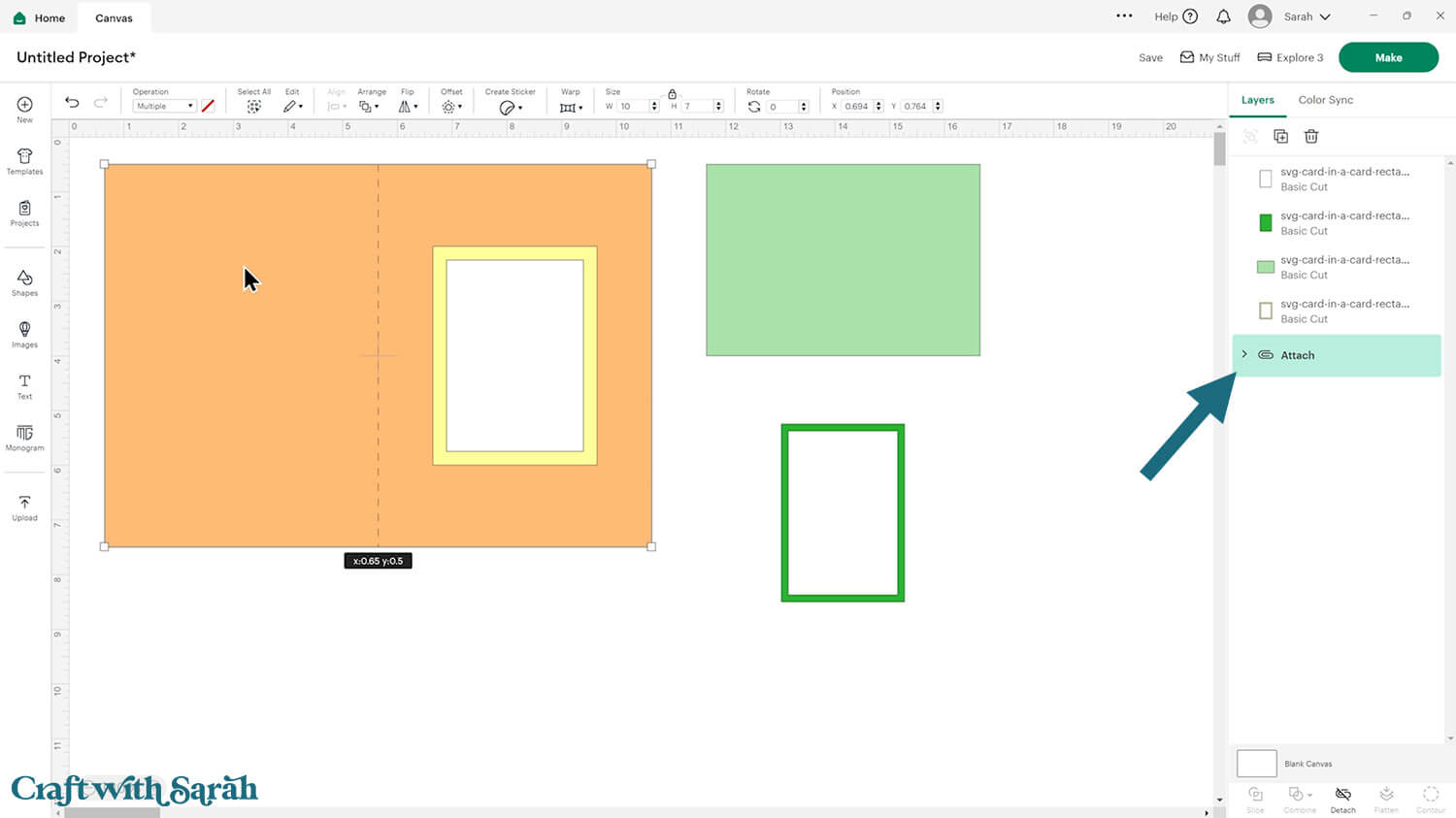Viewport: 1456px width, 818px height.
Task: Go to the Home tab
Action: pos(39,17)
